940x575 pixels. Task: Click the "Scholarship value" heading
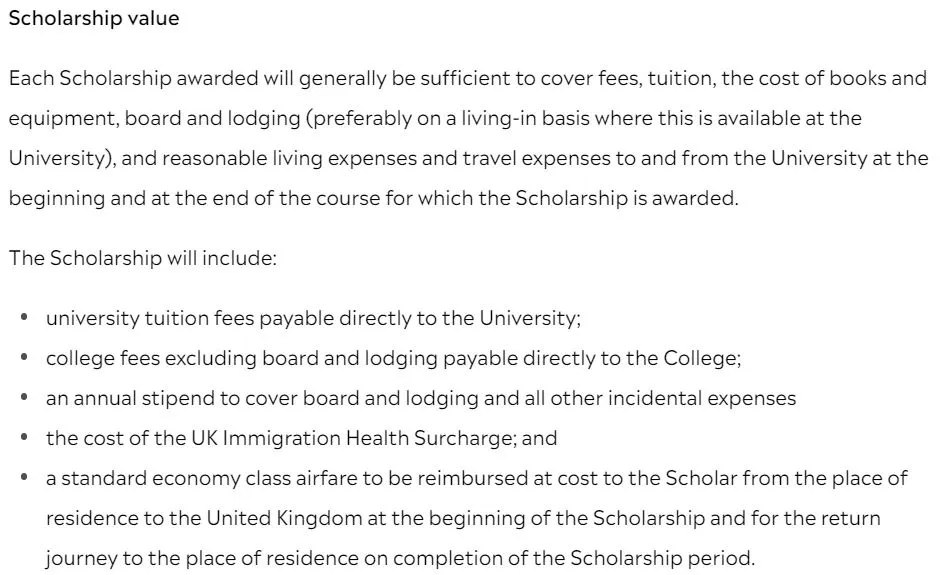94,18
